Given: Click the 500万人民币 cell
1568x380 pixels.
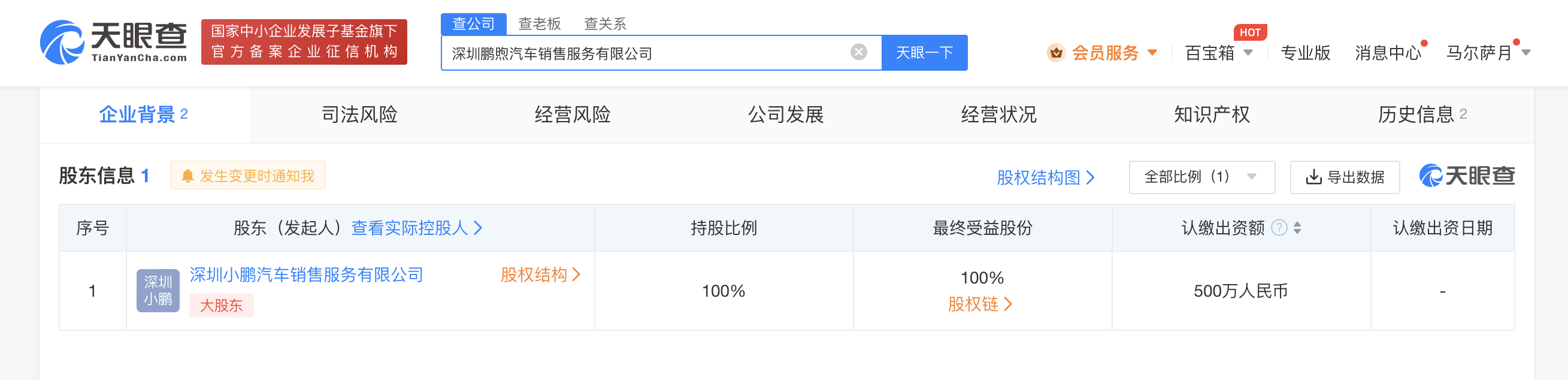Looking at the screenshot, I should point(1240,291).
